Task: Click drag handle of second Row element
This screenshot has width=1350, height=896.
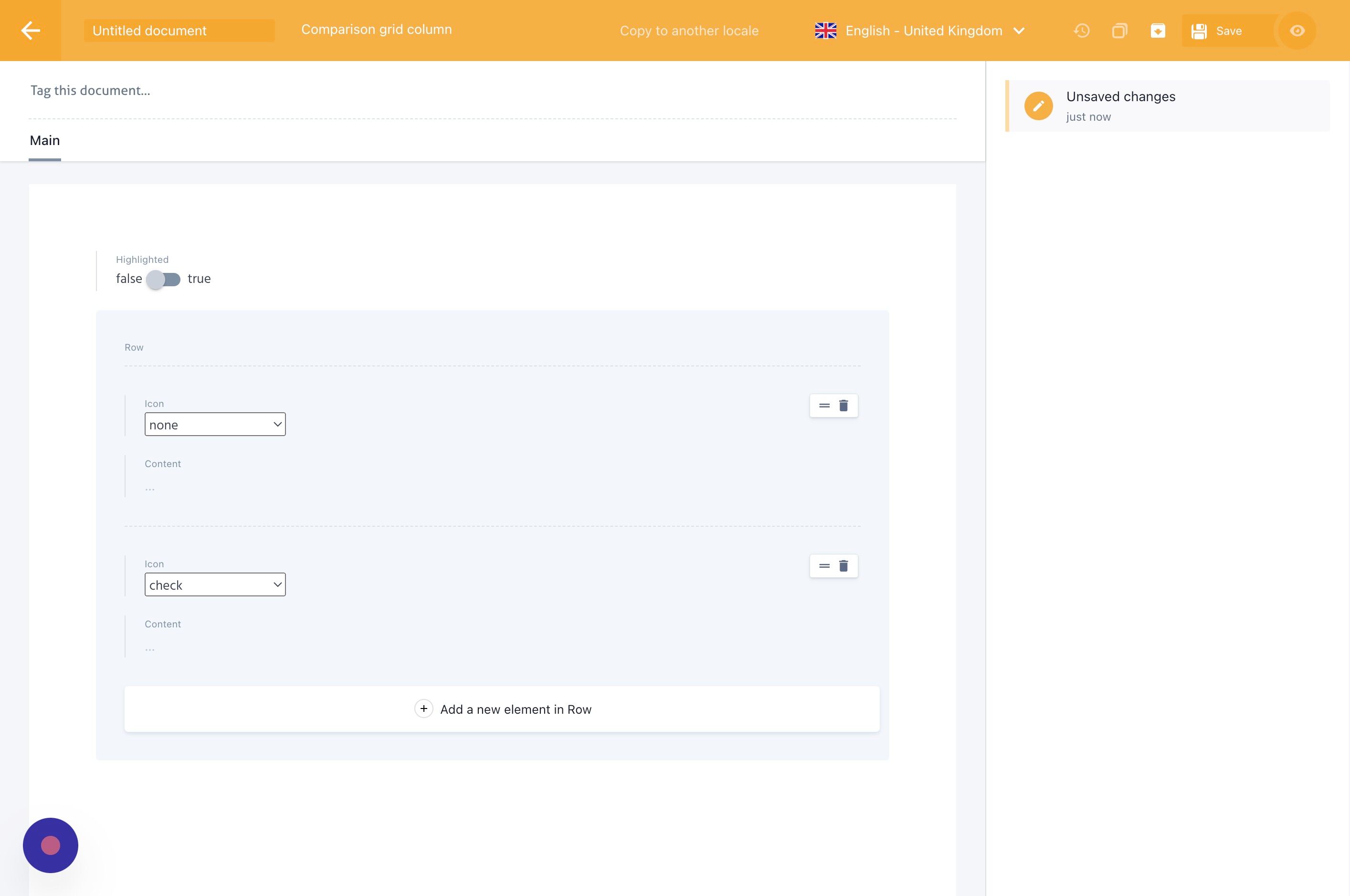Action: click(824, 566)
